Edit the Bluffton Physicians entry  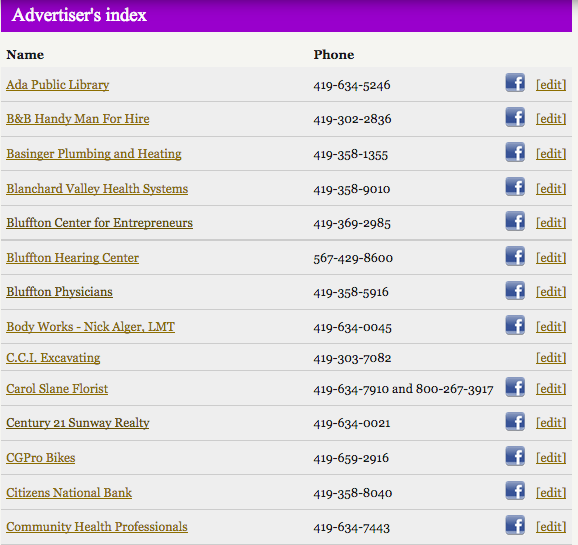(x=551, y=292)
